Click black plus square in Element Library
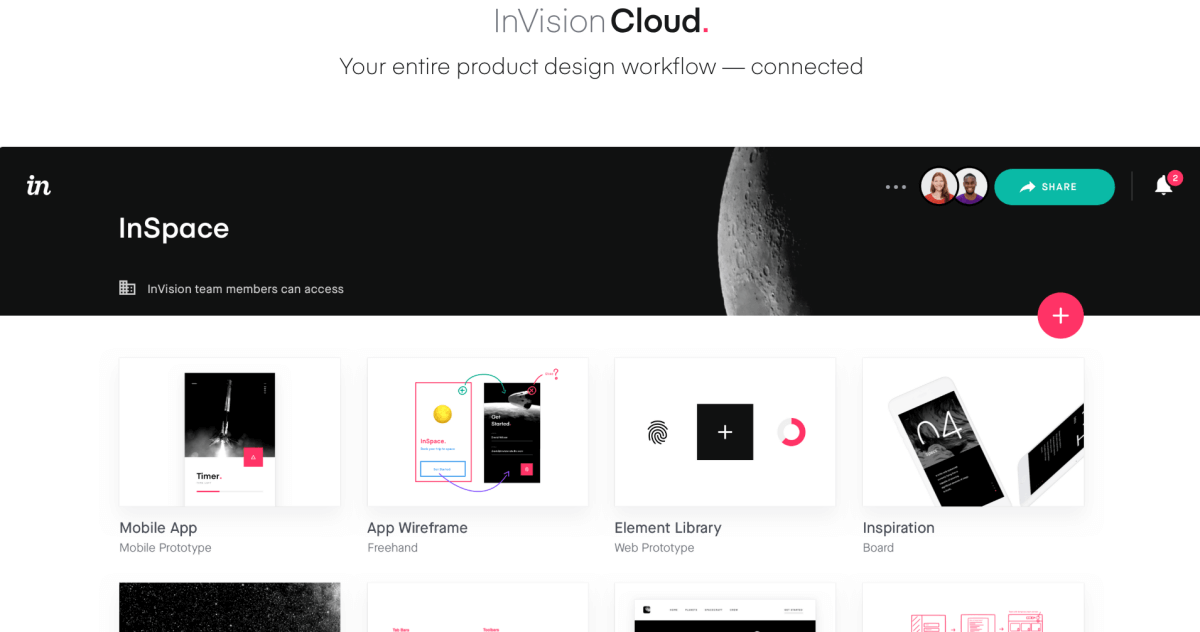 (725, 432)
